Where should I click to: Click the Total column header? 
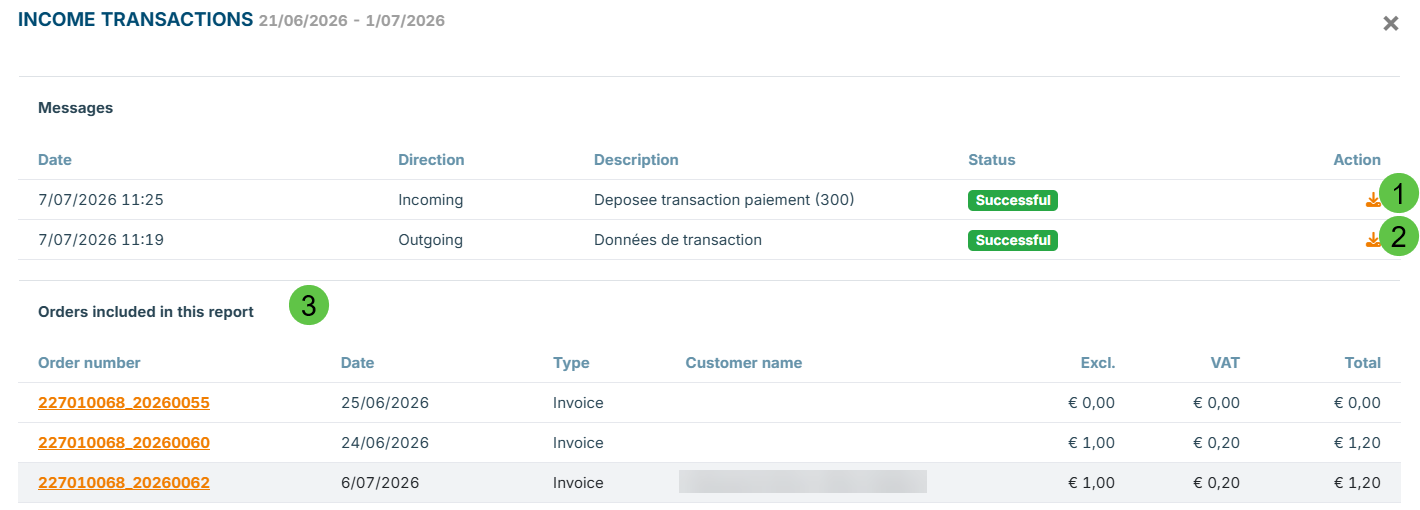click(x=1363, y=363)
